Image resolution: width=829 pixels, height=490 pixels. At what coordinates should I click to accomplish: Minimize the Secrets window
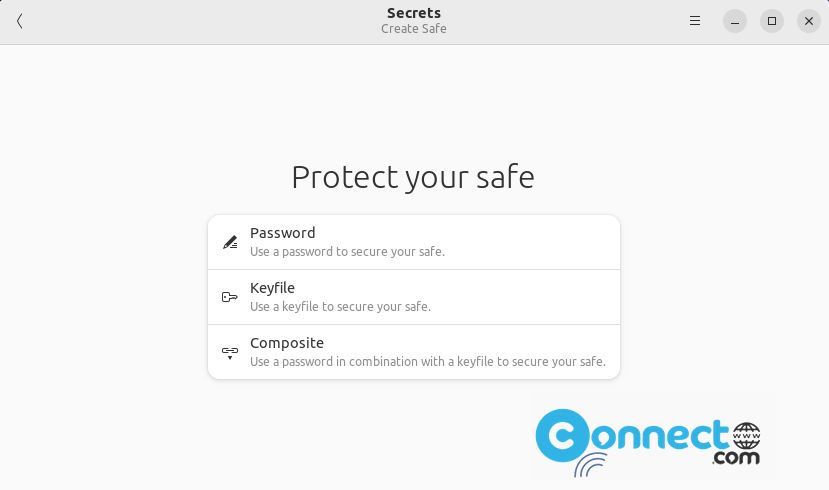(x=735, y=21)
